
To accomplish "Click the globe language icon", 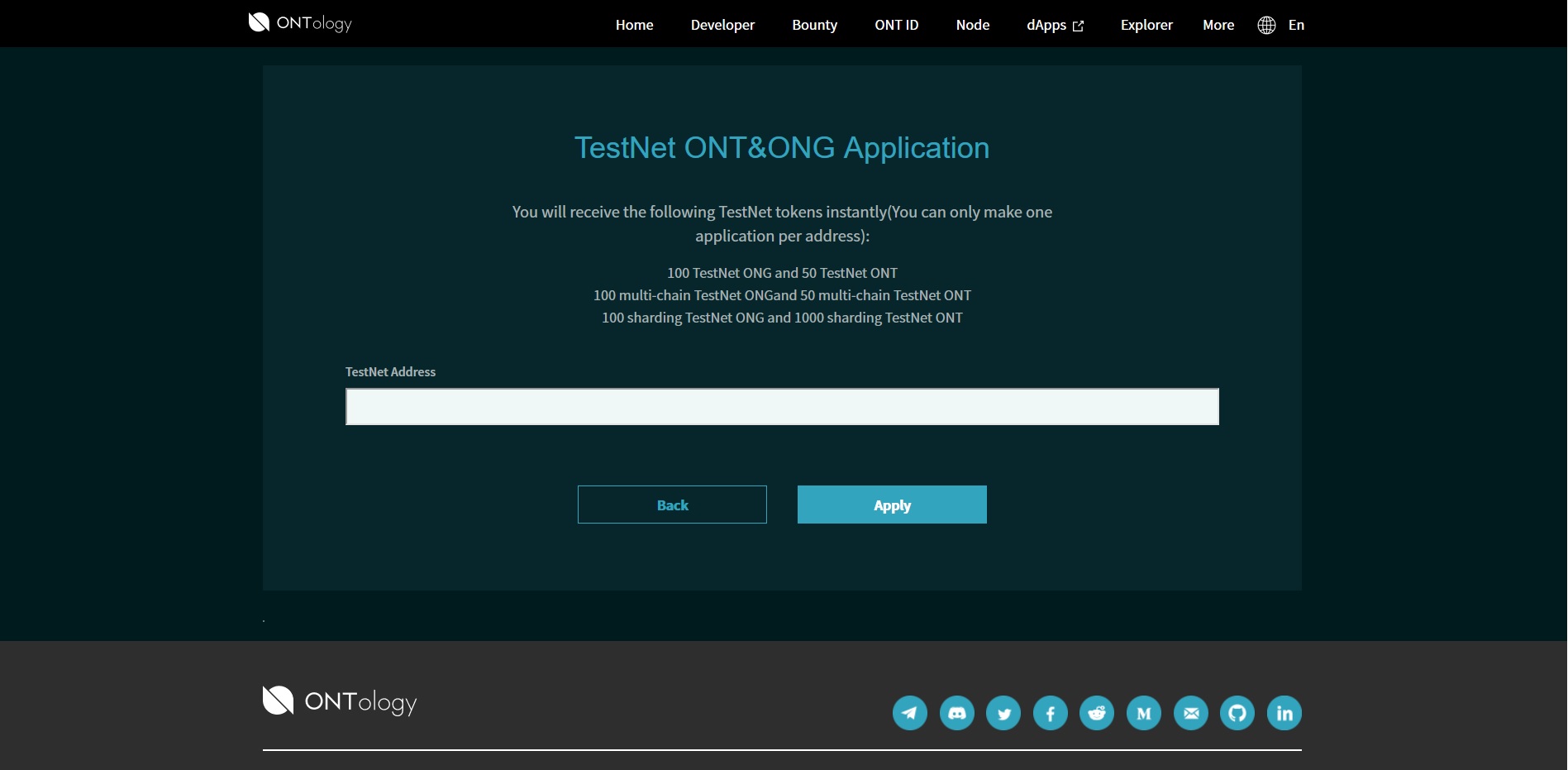I will [1266, 25].
